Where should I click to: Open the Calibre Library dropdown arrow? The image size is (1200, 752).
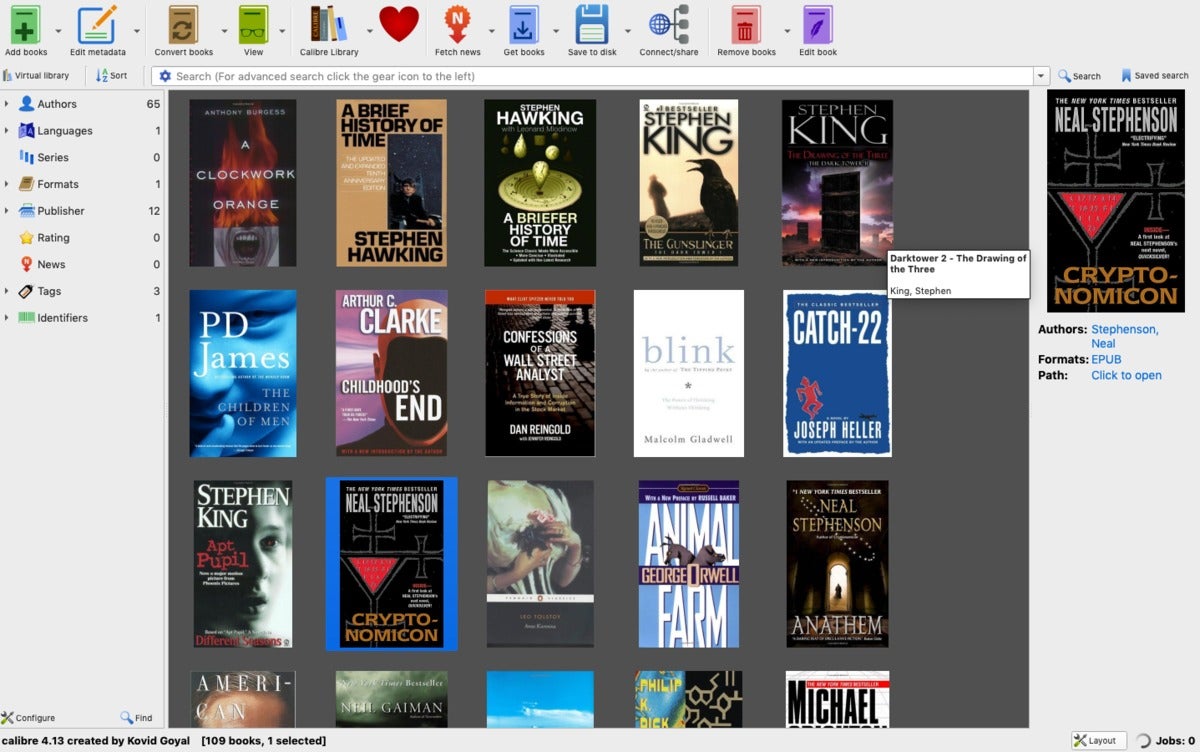click(x=369, y=31)
